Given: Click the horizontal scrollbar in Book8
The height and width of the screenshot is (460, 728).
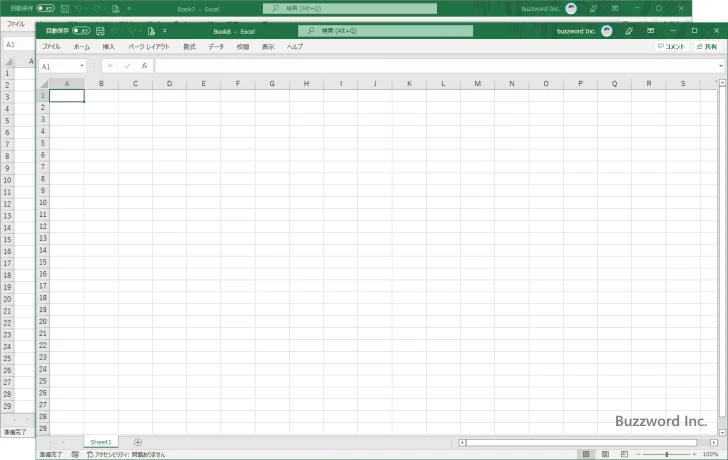Looking at the screenshot, I should [581, 442].
